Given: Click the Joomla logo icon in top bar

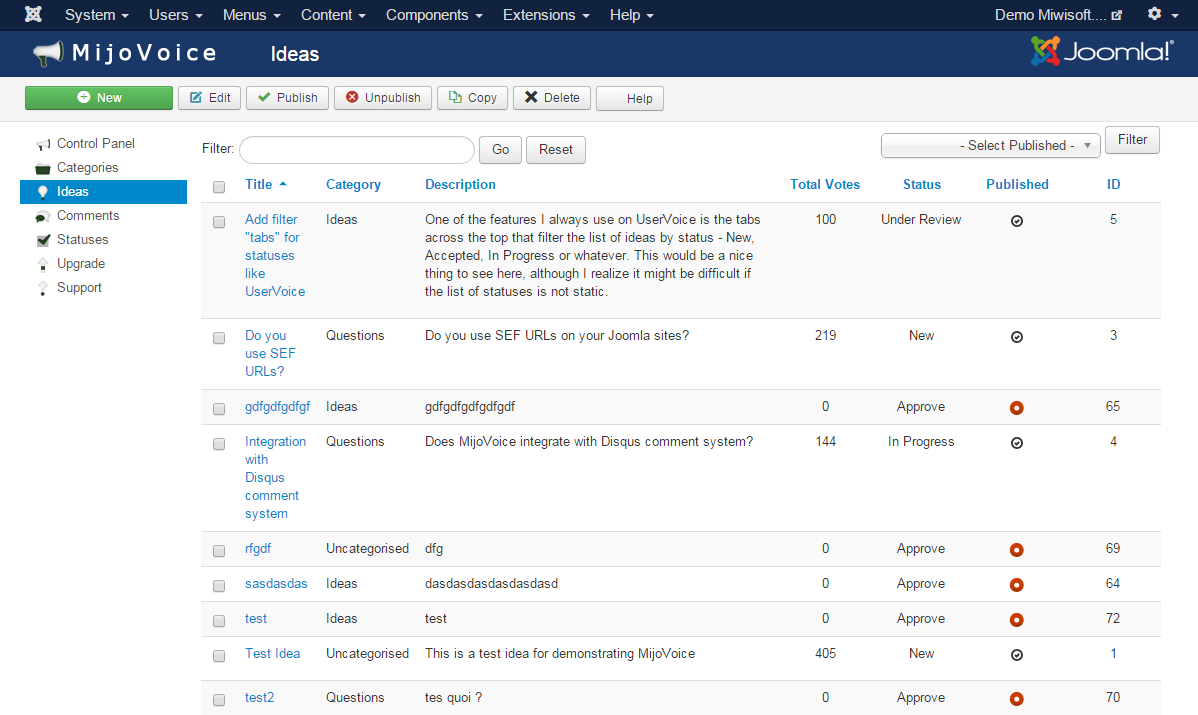Looking at the screenshot, I should pos(33,15).
